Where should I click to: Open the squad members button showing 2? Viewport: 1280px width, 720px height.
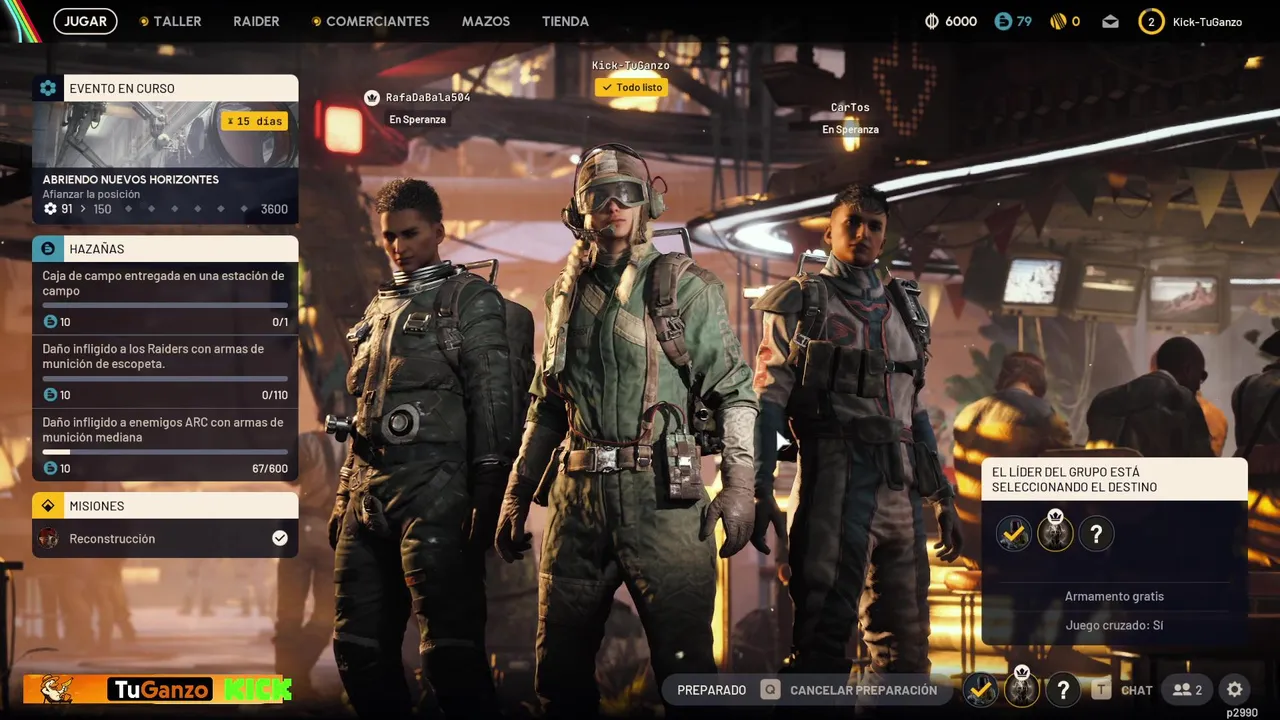pyautogui.click(x=1187, y=690)
